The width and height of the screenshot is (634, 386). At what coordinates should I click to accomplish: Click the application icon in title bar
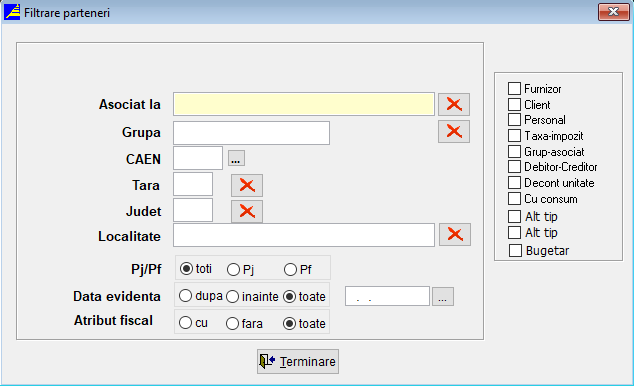pos(12,12)
